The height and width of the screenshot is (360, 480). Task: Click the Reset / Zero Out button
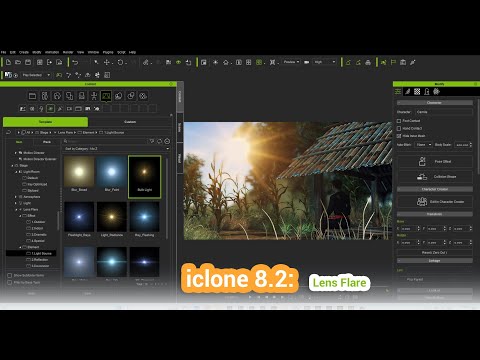pyautogui.click(x=435, y=252)
